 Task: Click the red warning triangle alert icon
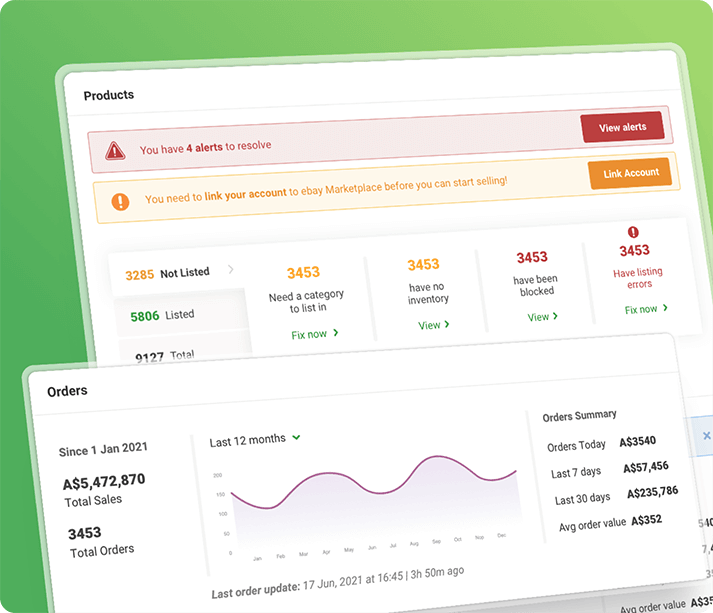coord(116,150)
